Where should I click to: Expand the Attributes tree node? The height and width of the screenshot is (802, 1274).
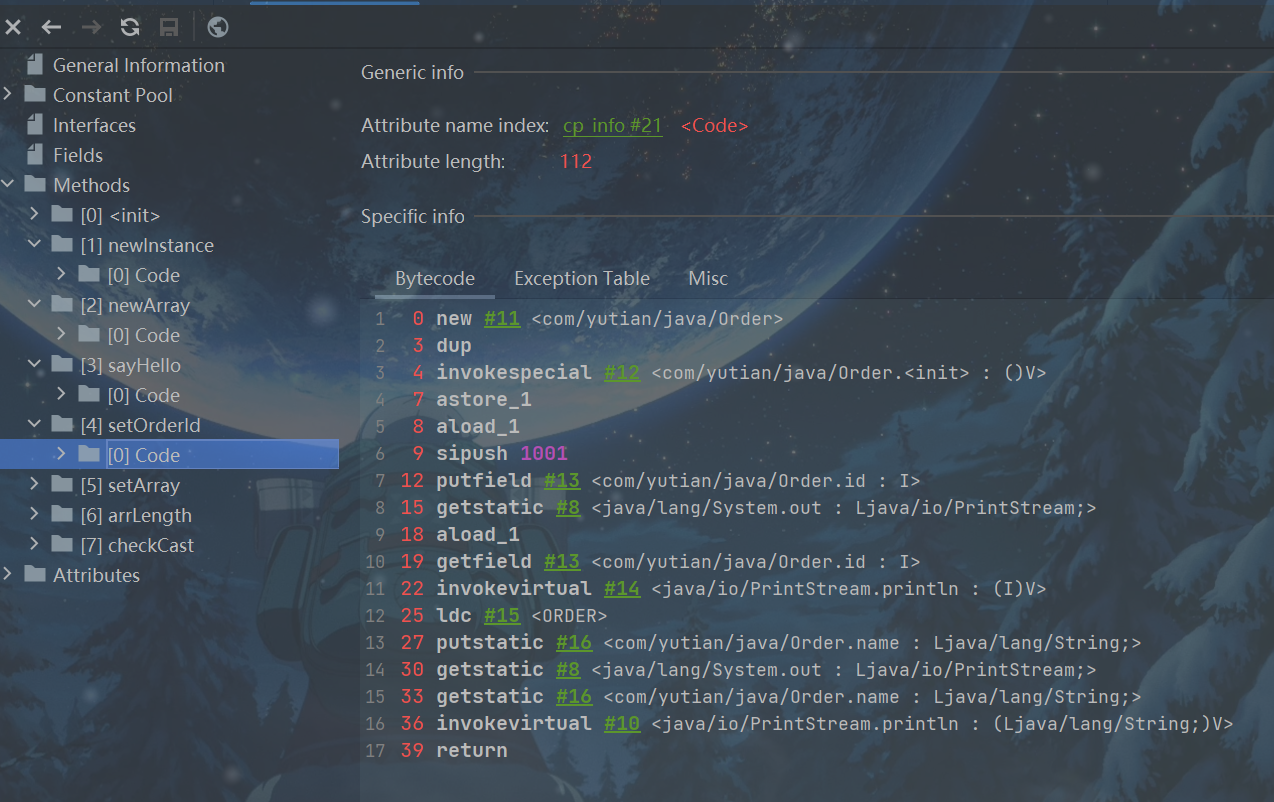coord(8,575)
